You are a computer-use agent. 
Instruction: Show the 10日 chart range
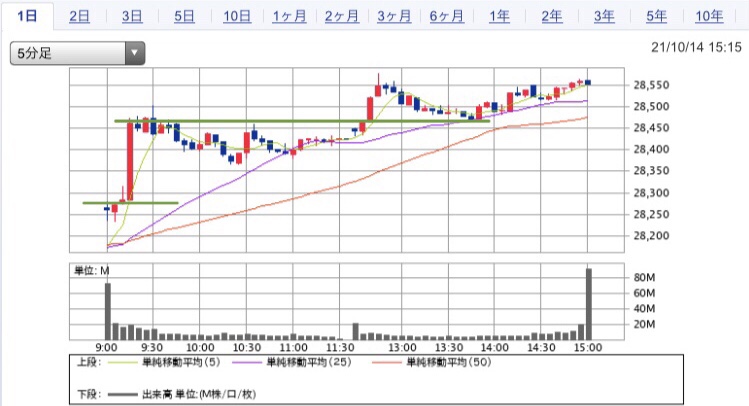pos(237,16)
